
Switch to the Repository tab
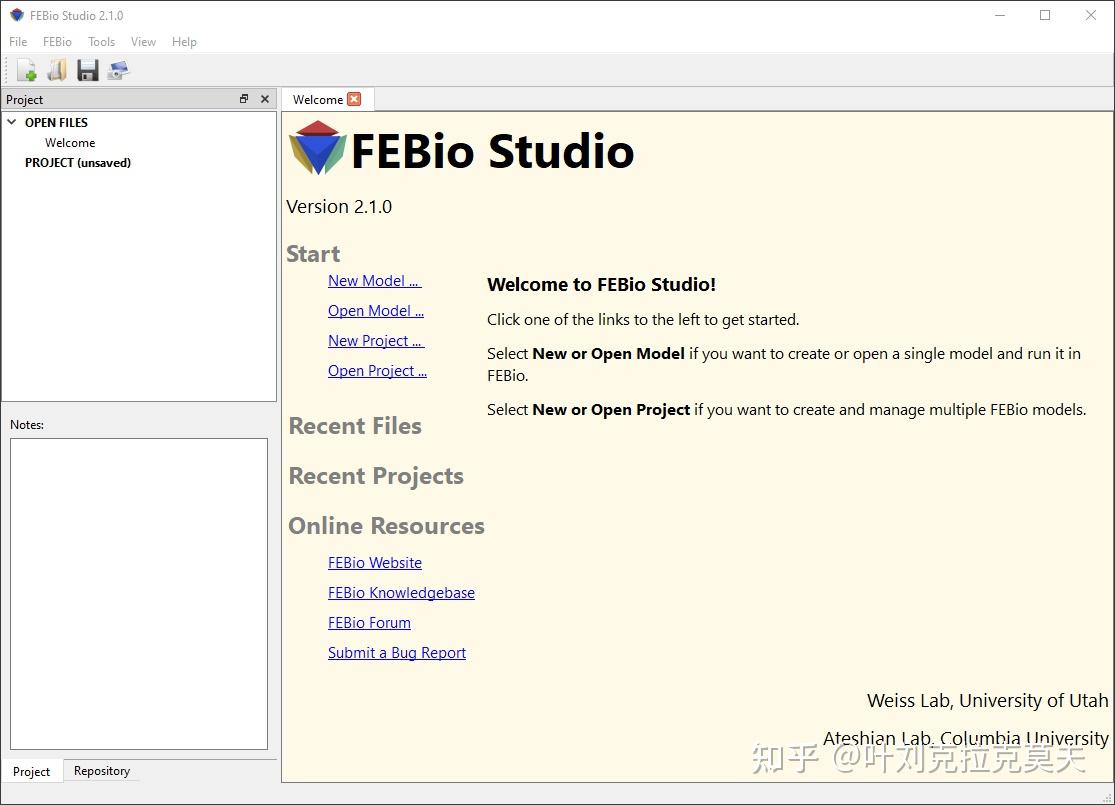coord(101,770)
